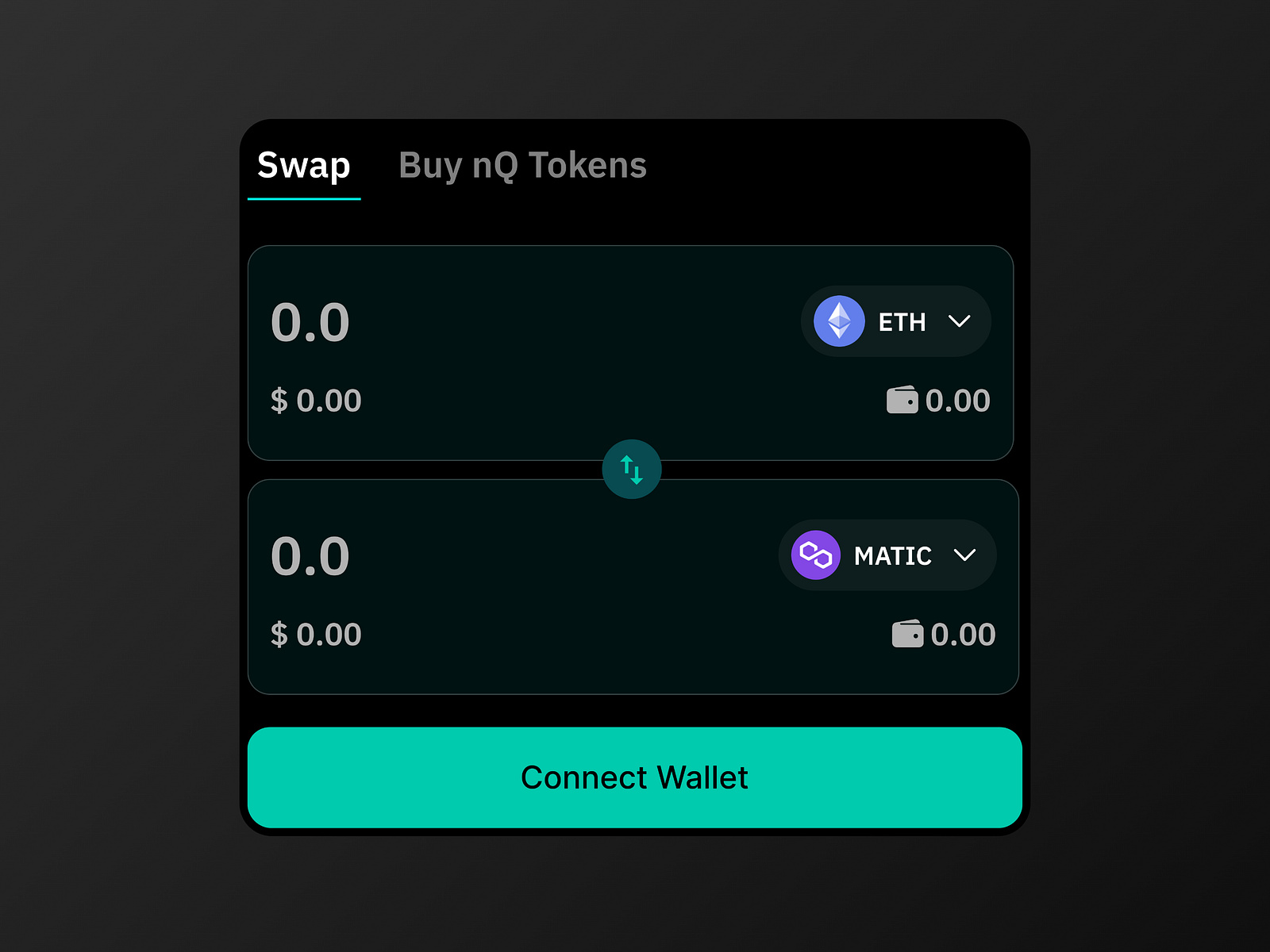The height and width of the screenshot is (952, 1270).
Task: Open the ETH token selector dropdown
Action: (x=895, y=321)
